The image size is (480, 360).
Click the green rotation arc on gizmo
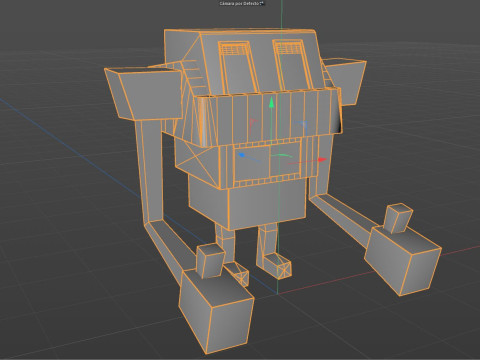pyautogui.click(x=281, y=155)
